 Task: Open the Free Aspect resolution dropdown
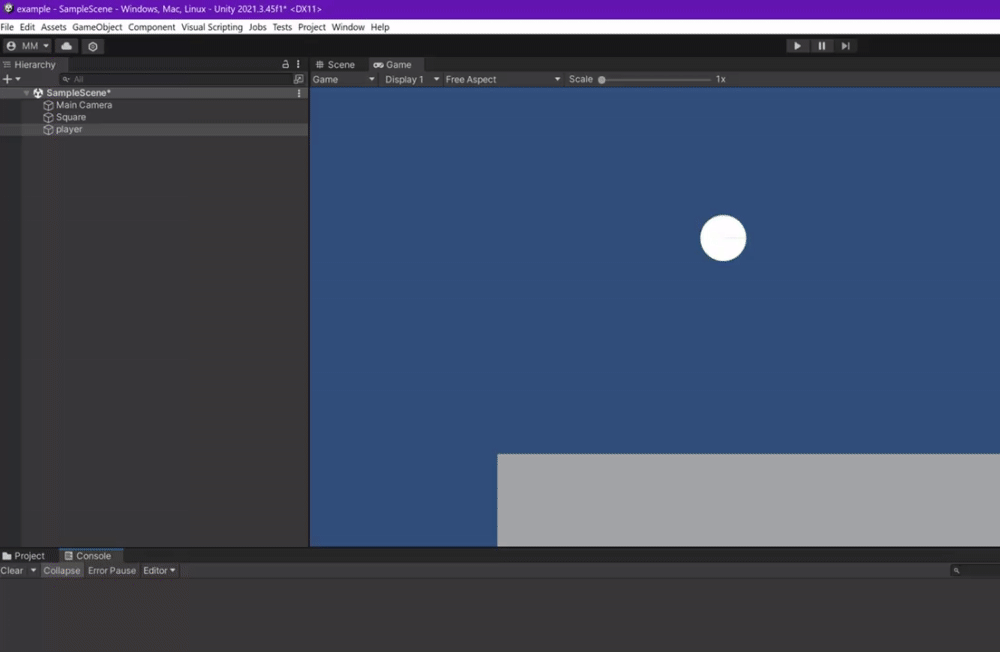[x=502, y=79]
